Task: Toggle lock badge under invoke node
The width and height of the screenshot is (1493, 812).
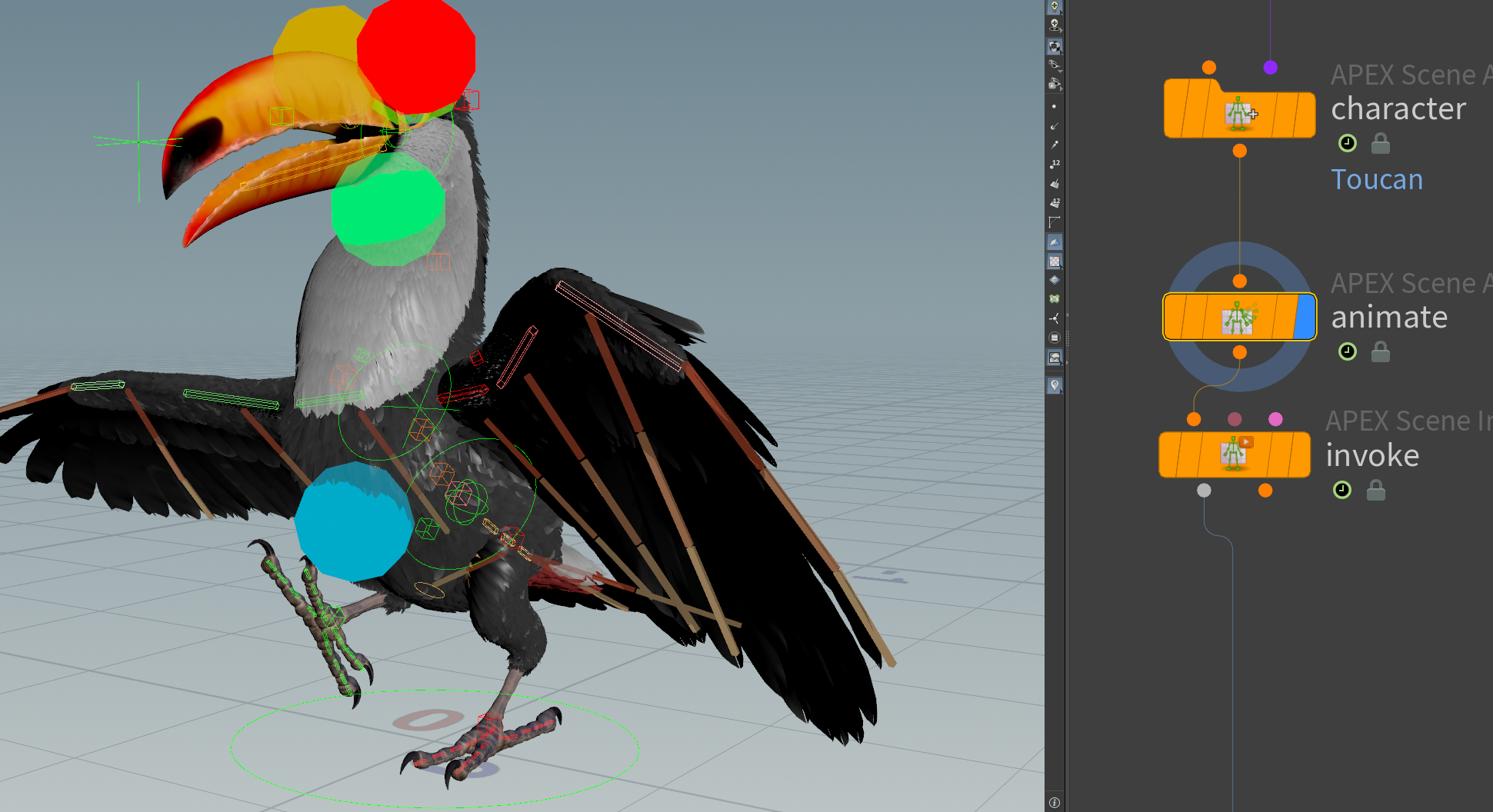Action: click(x=1376, y=491)
